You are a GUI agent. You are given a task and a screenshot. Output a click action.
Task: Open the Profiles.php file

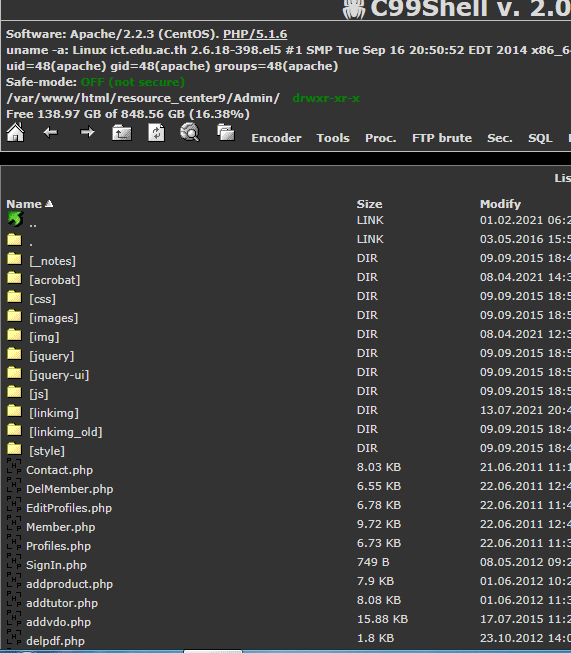(58, 546)
